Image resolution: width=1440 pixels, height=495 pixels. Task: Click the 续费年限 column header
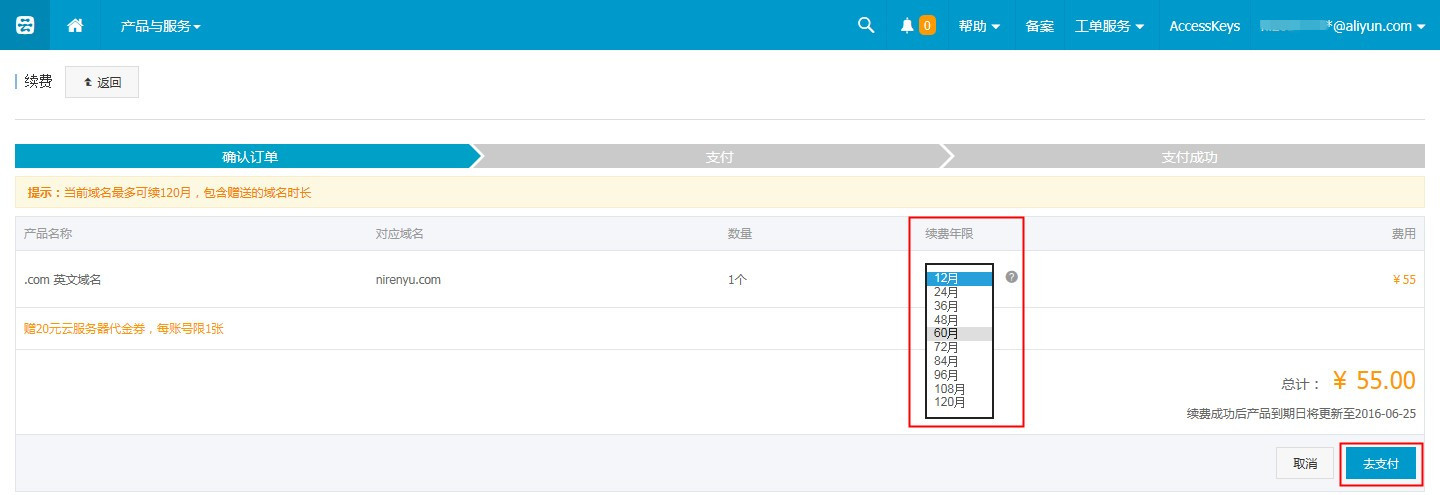[x=949, y=234]
